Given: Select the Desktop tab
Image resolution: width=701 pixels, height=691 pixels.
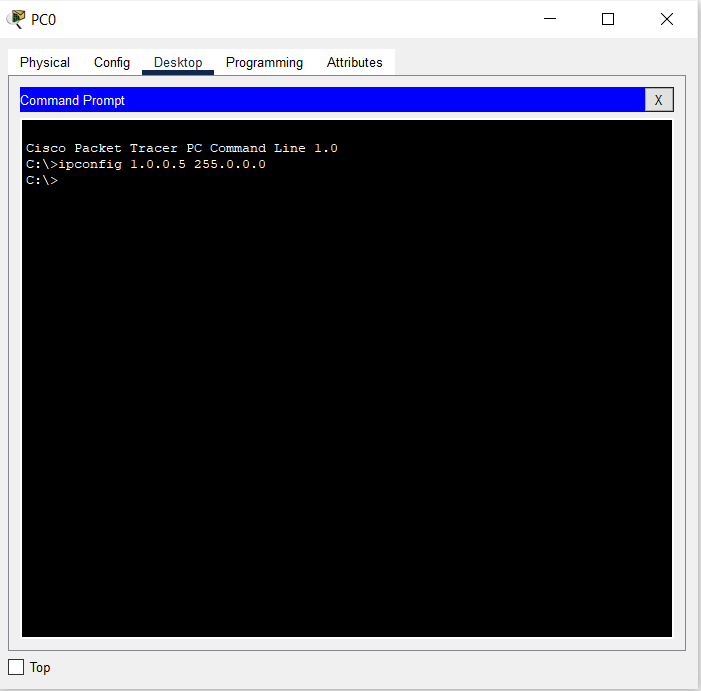Looking at the screenshot, I should (x=178, y=62).
